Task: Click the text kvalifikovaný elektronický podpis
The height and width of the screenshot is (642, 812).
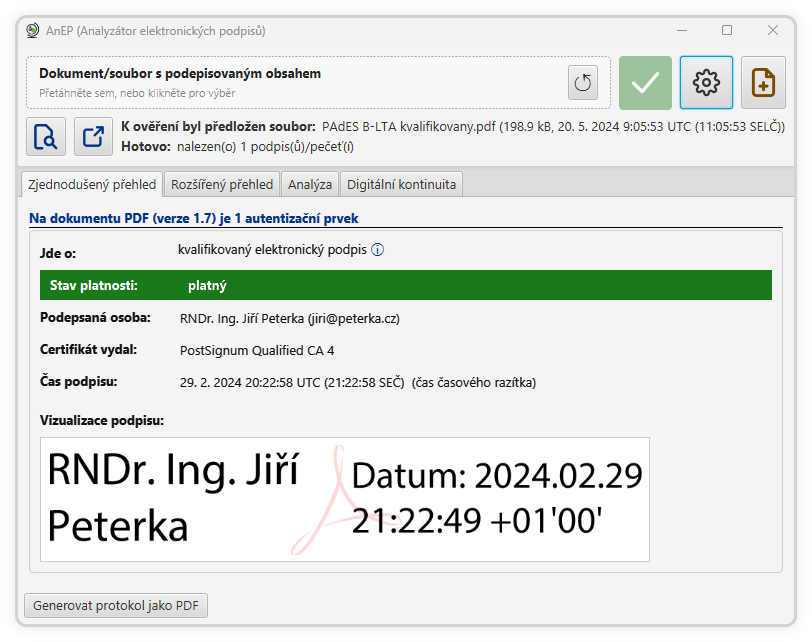Action: pos(272,250)
